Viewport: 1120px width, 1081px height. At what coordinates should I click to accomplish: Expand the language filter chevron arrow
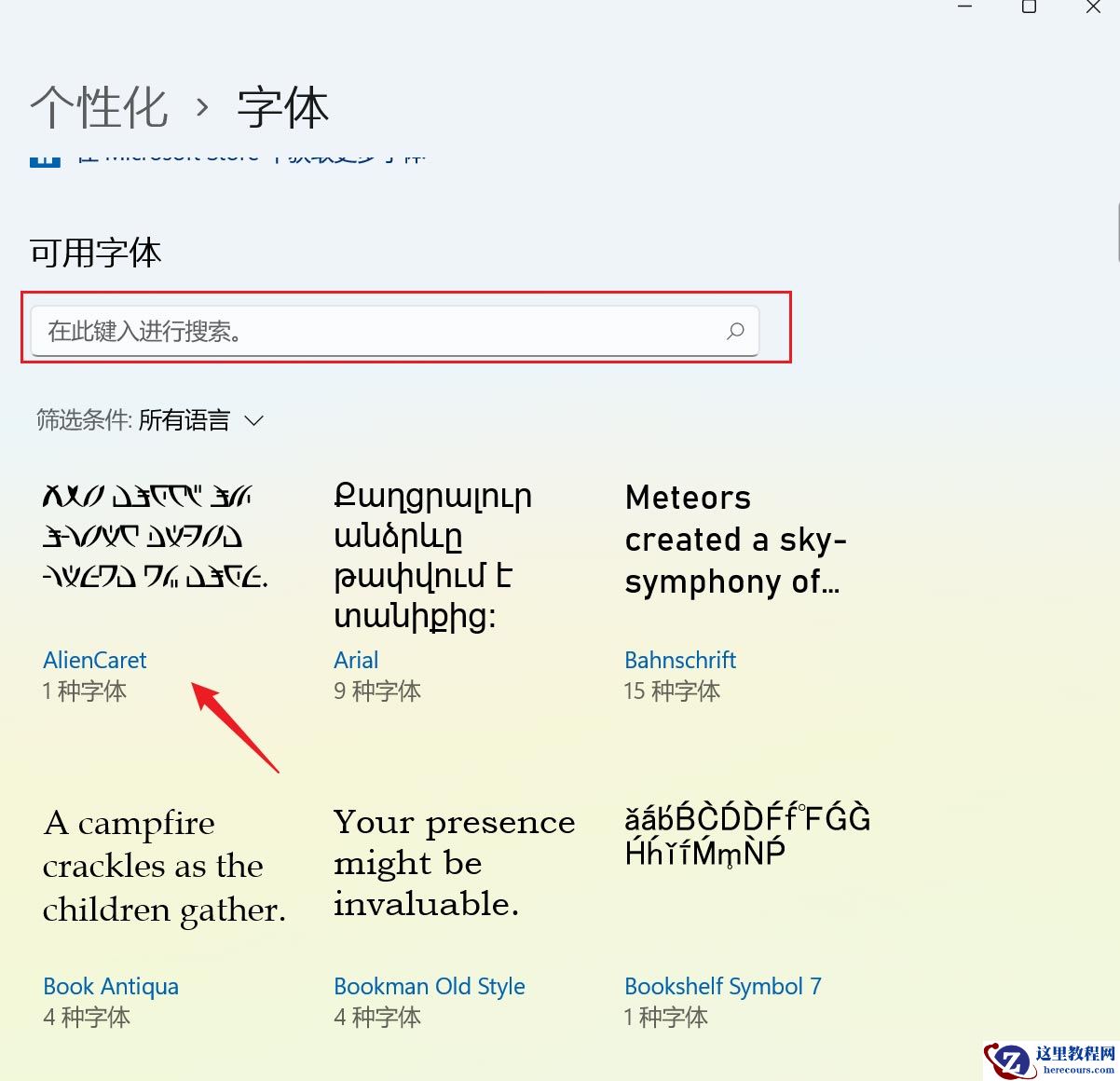coord(253,421)
